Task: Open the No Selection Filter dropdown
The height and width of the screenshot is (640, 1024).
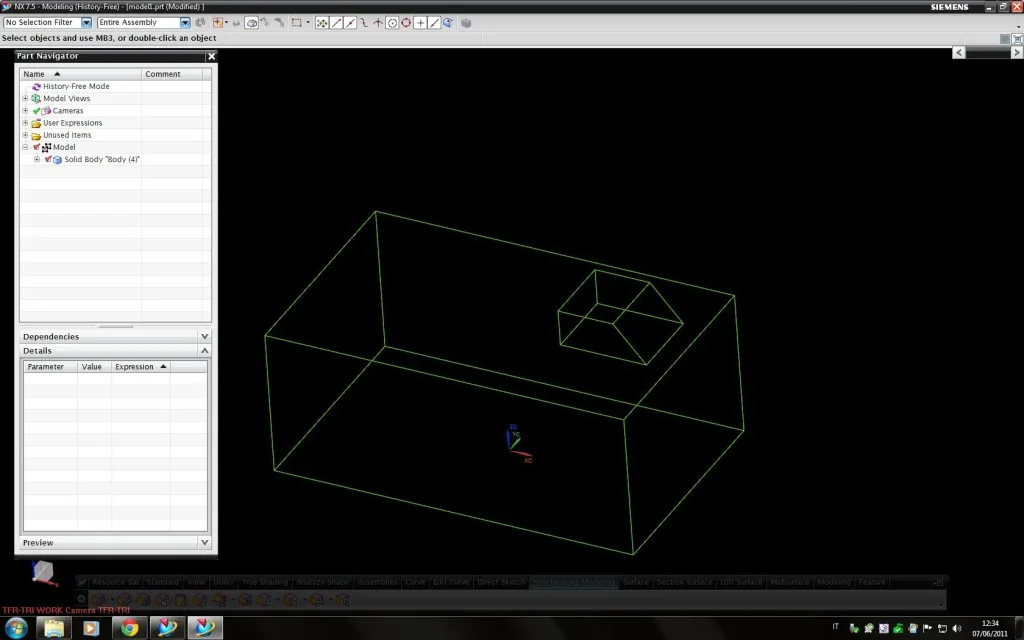Action: [x=86, y=22]
